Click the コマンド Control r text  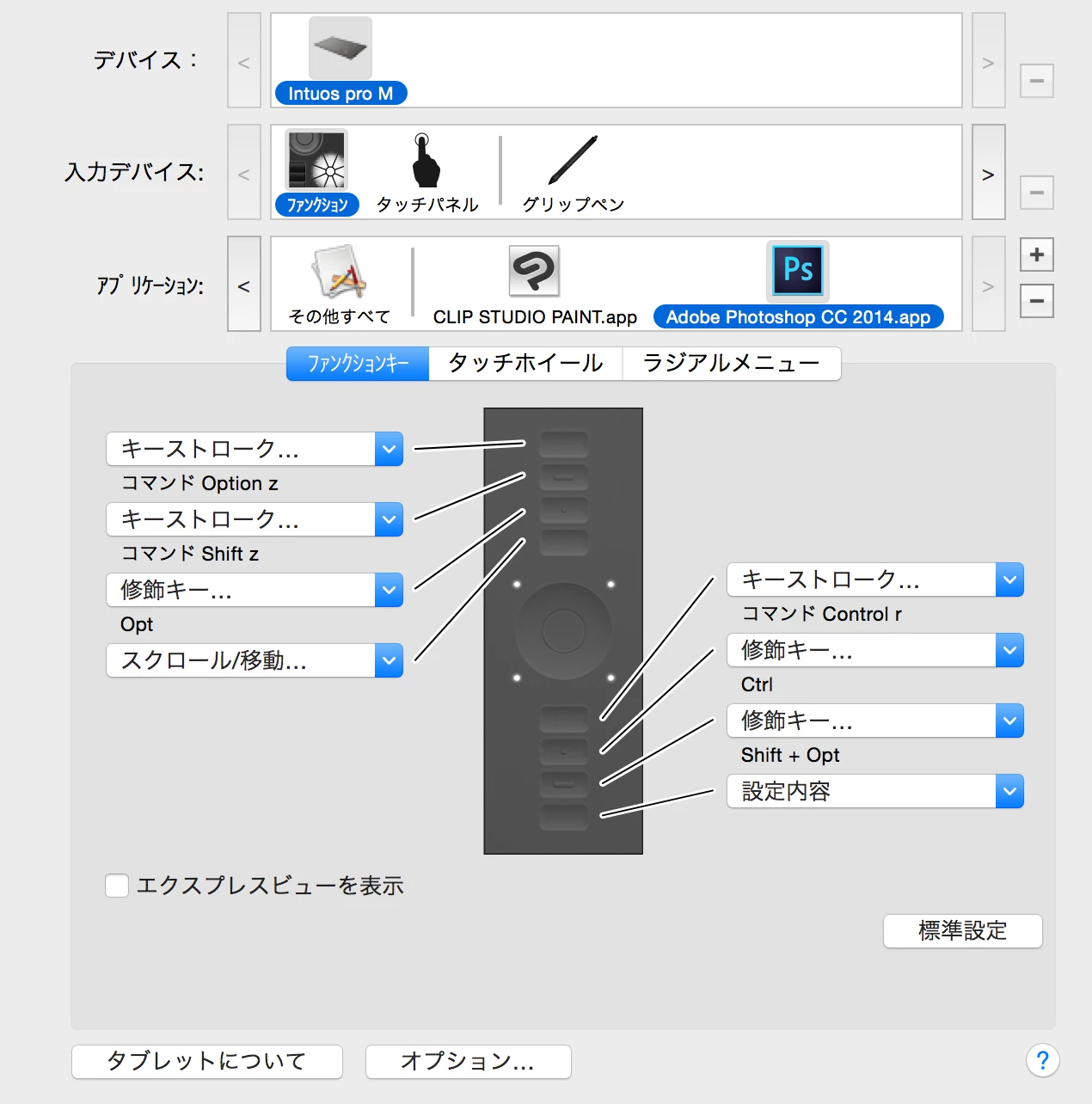822,614
